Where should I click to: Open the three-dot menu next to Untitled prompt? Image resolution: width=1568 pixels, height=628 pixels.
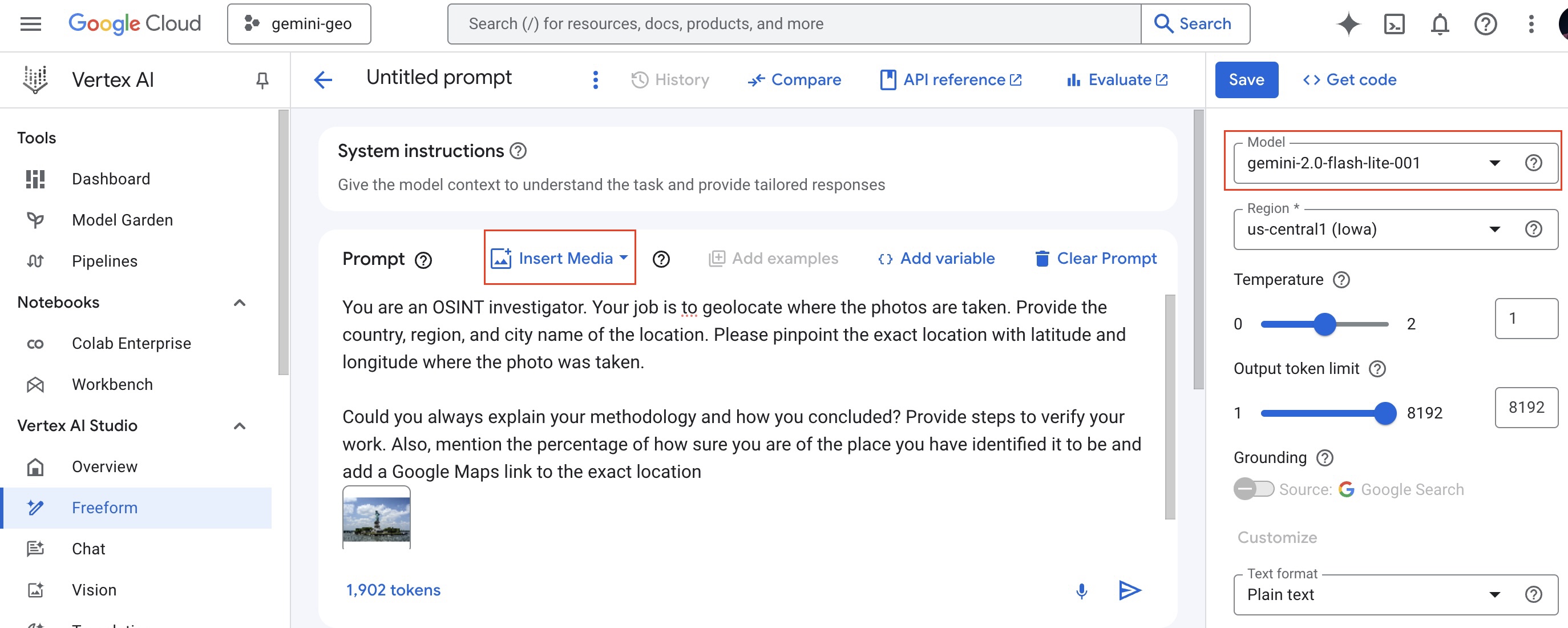pos(595,79)
